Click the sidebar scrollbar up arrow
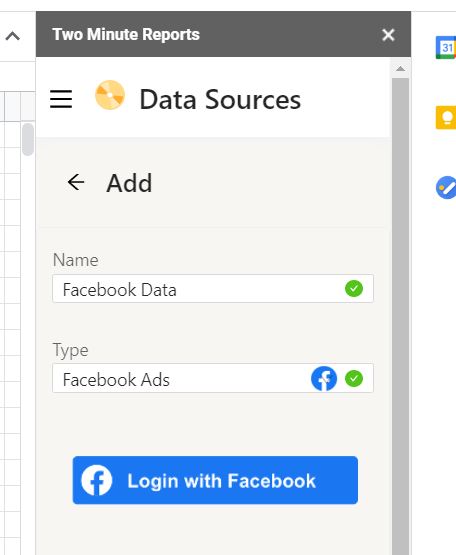Viewport: 456px width, 555px height. tap(400, 69)
